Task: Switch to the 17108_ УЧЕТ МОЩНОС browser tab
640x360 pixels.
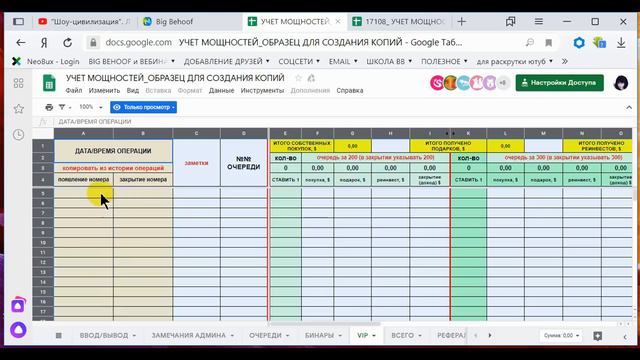Action: 400,22
